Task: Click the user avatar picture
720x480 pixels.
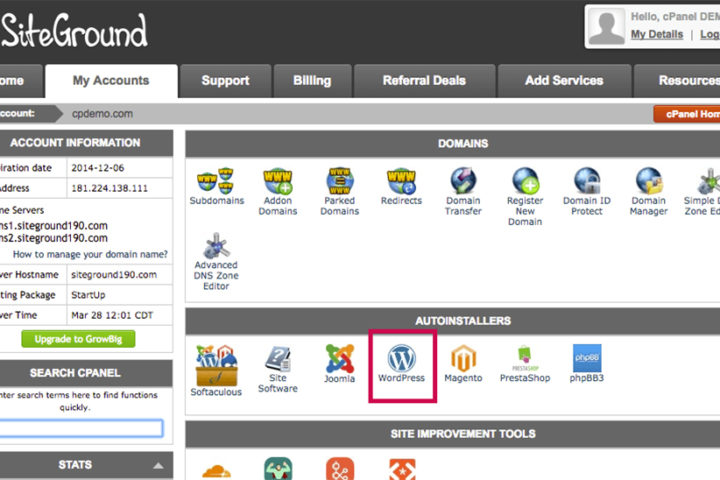Action: click(607, 27)
